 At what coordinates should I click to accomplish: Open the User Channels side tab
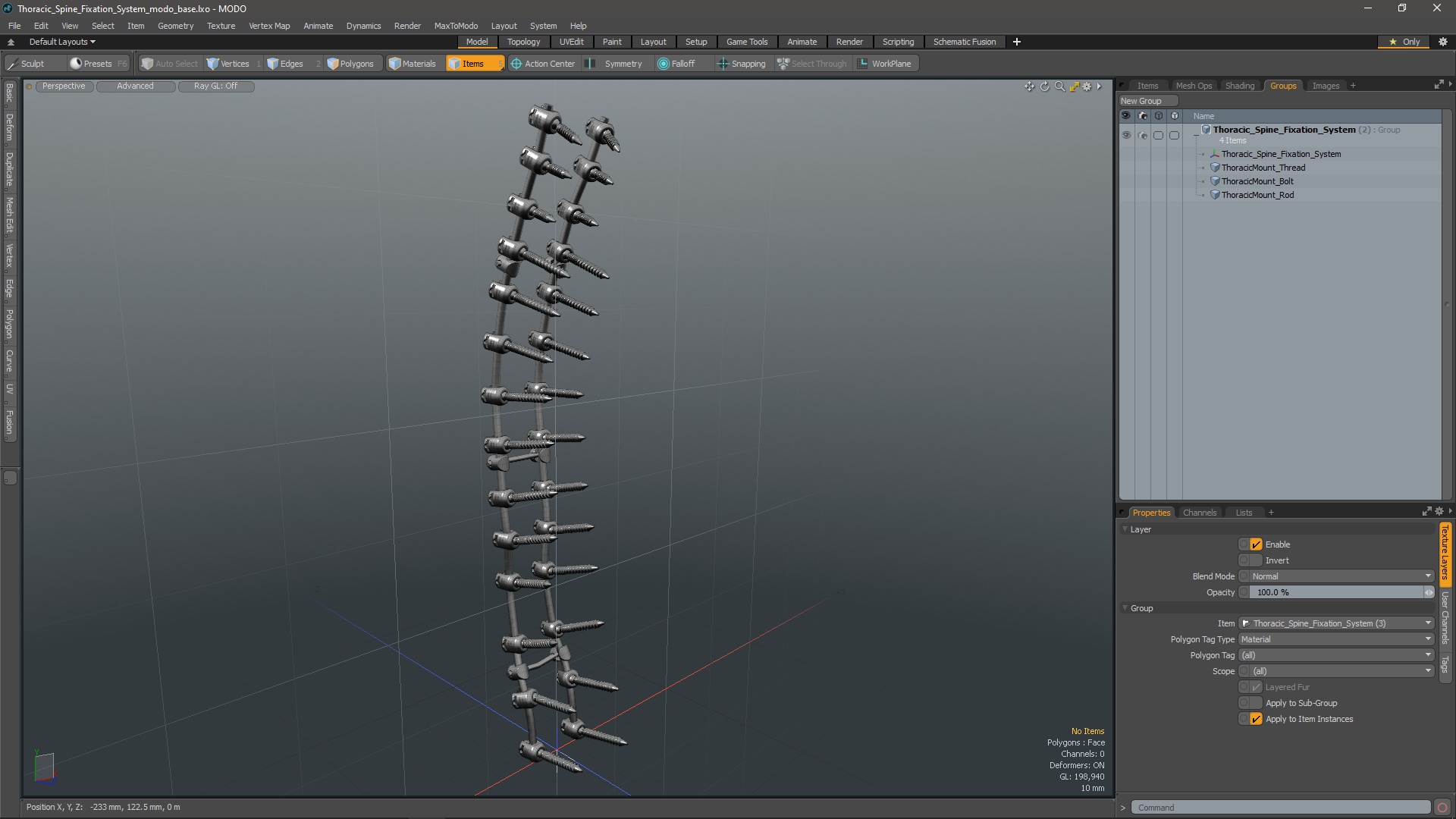coord(1445,618)
